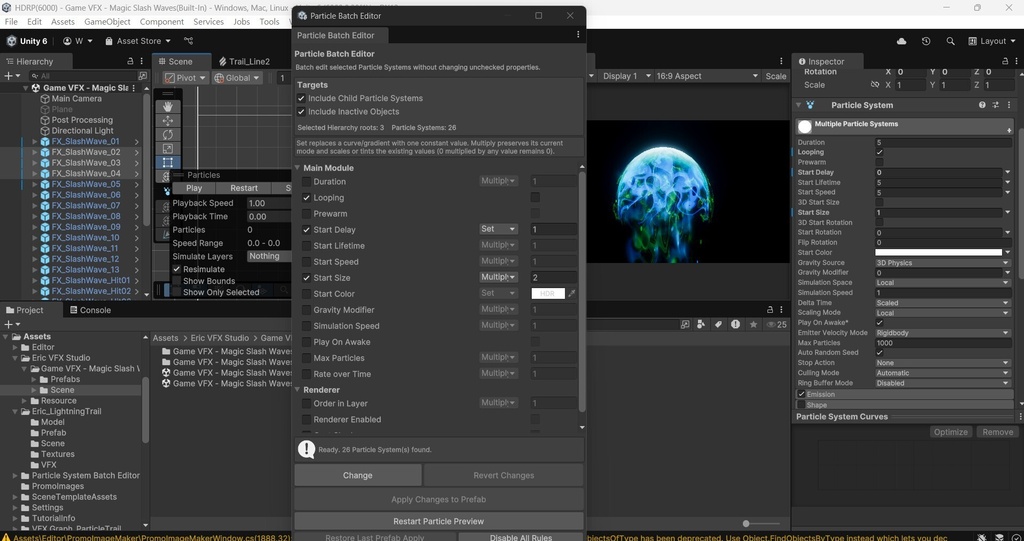This screenshot has width=1024, height=541.
Task: Click Restart in the Particles overlay
Action: click(x=244, y=188)
